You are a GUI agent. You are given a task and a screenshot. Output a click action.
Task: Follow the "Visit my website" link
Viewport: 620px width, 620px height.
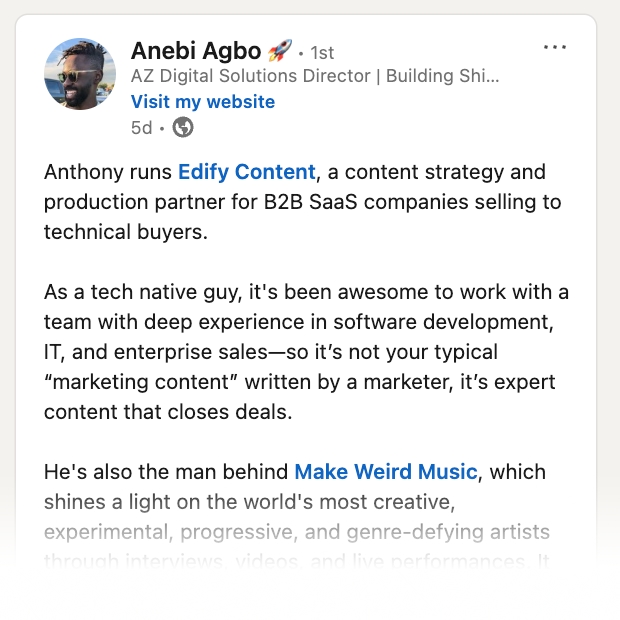(203, 102)
